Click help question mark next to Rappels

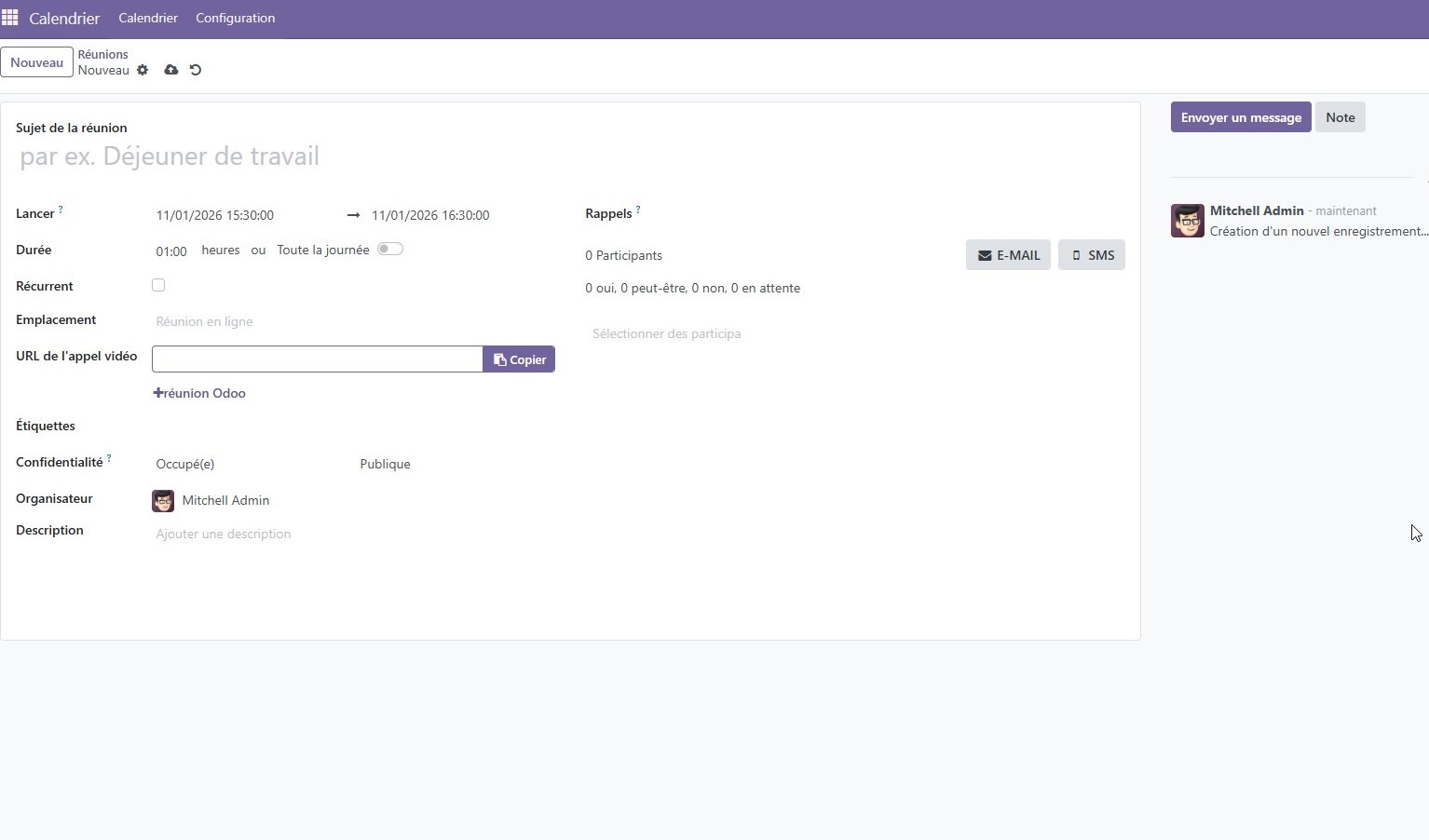tap(638, 210)
